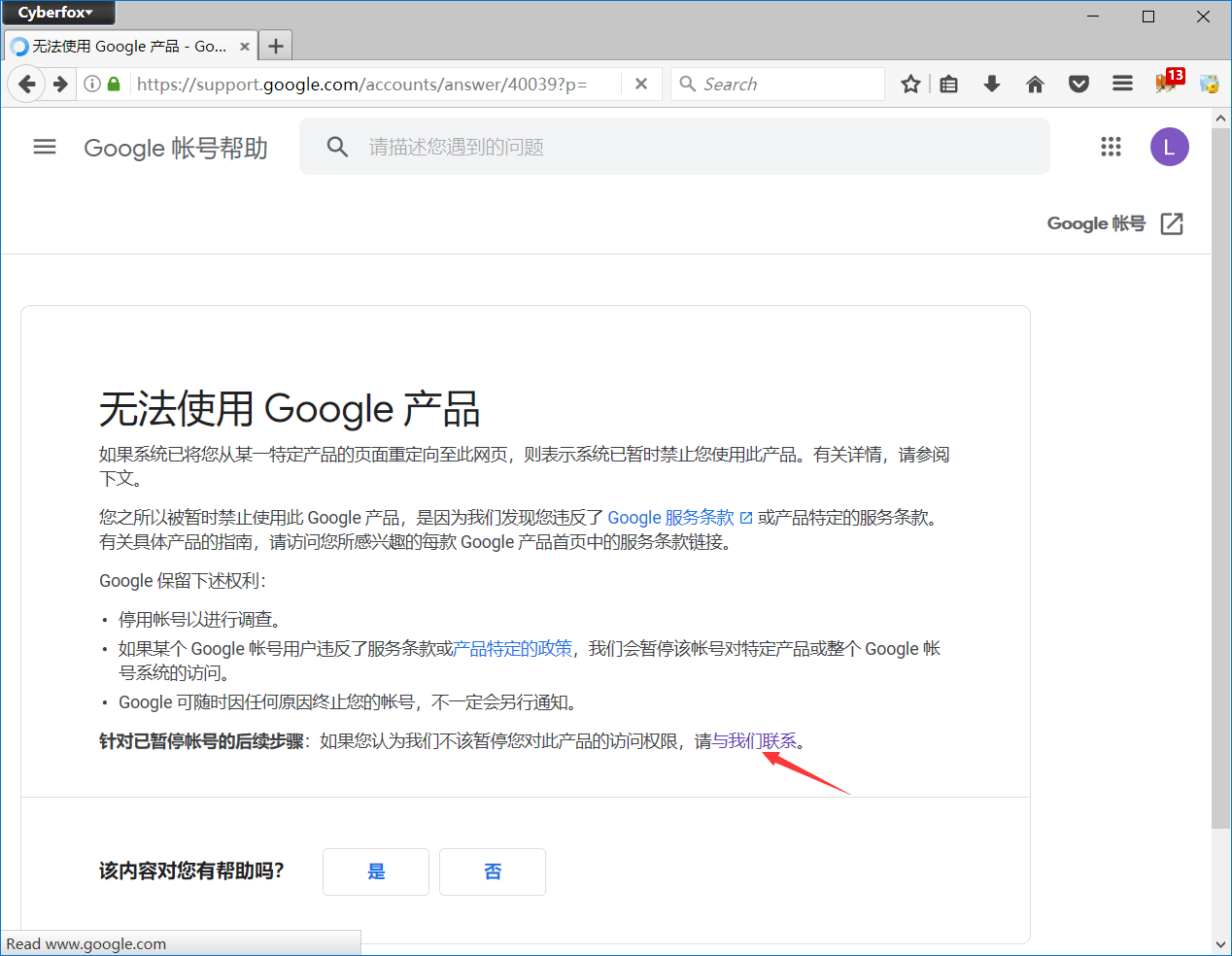This screenshot has height=956, width=1232.
Task: Show site information via the info icon
Action: point(92,85)
